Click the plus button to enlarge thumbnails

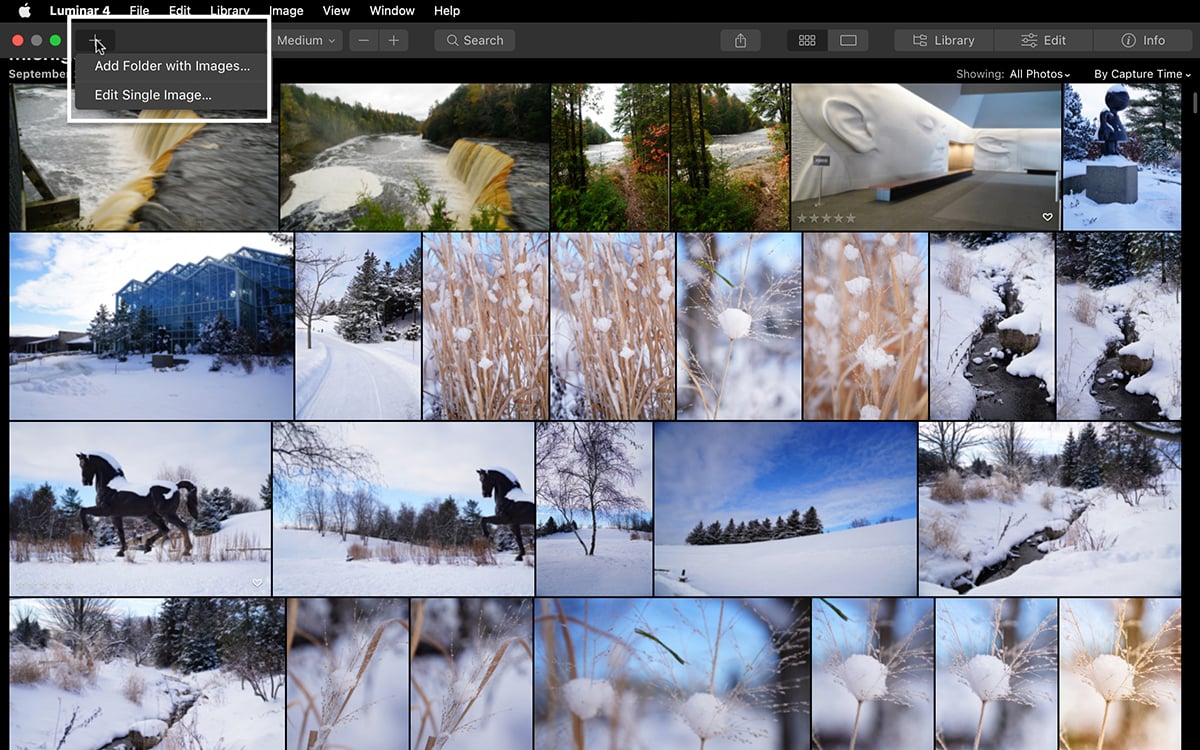pos(394,40)
